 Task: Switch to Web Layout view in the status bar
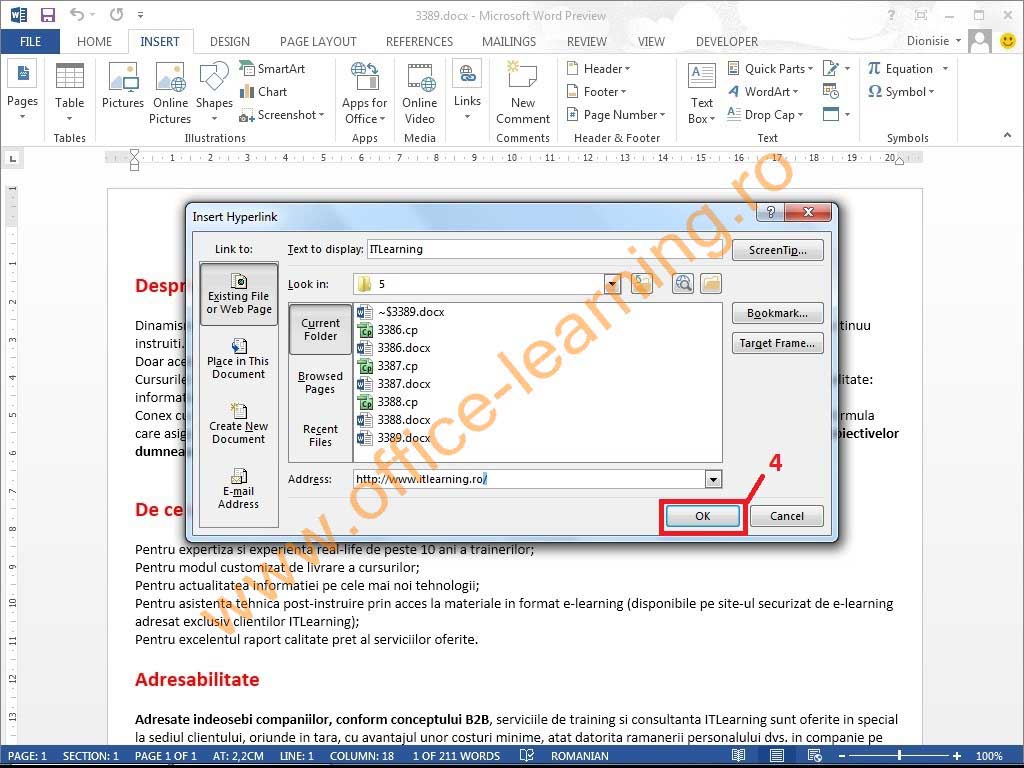[x=815, y=756]
